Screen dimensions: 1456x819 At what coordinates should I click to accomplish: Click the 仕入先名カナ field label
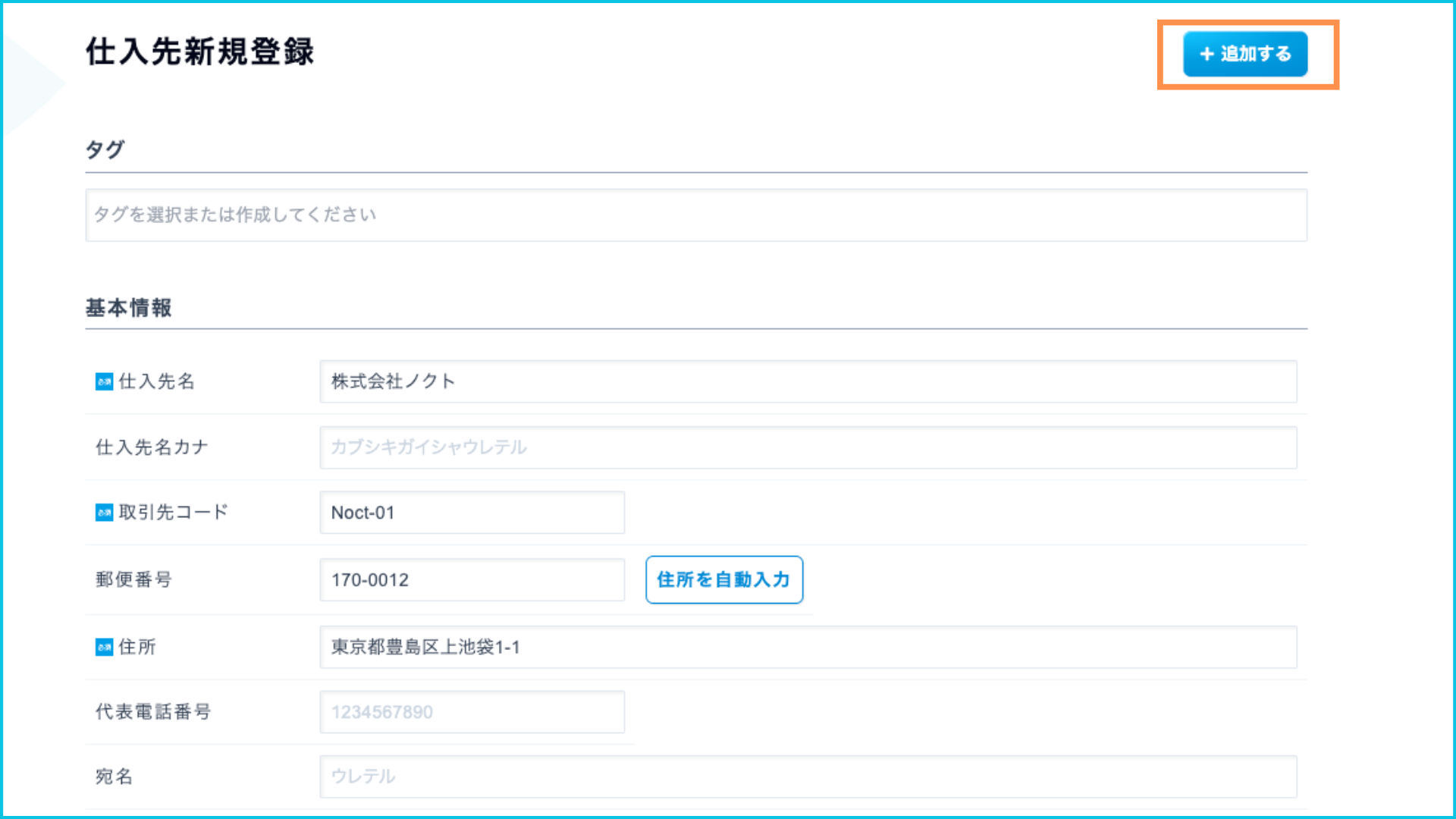pos(152,447)
